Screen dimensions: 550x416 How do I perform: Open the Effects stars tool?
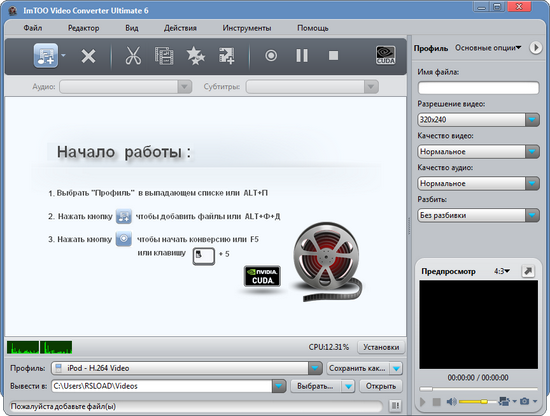click(195, 55)
